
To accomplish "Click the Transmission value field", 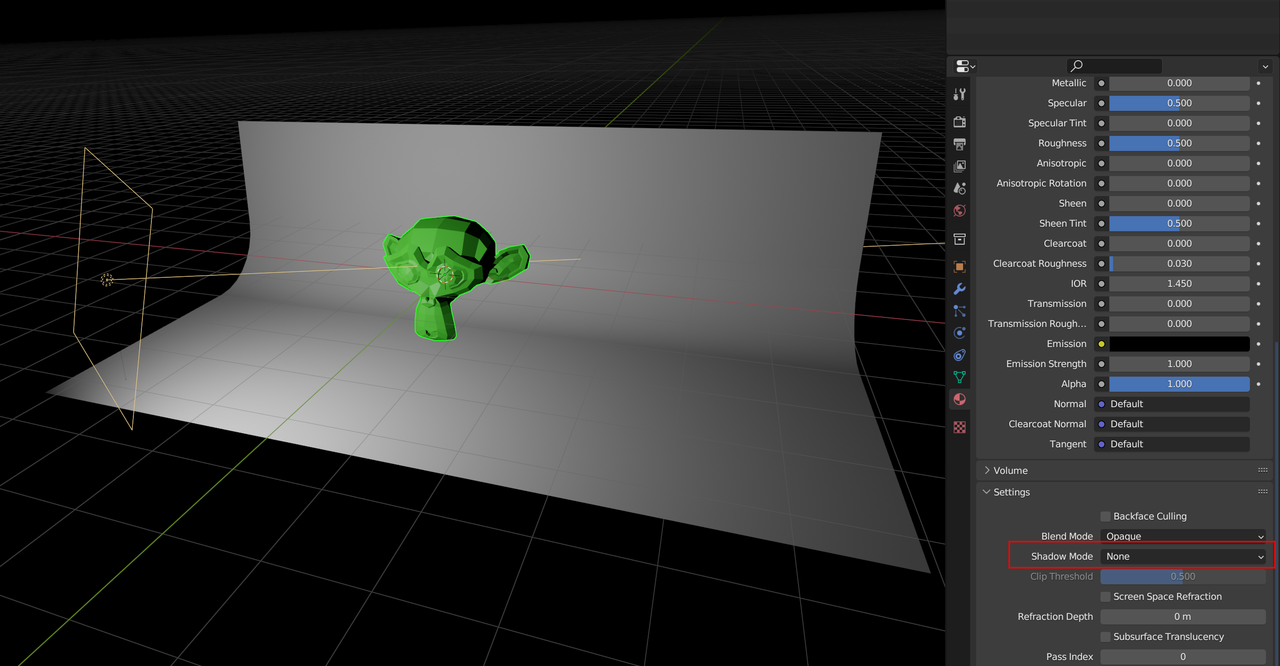I will (1179, 304).
